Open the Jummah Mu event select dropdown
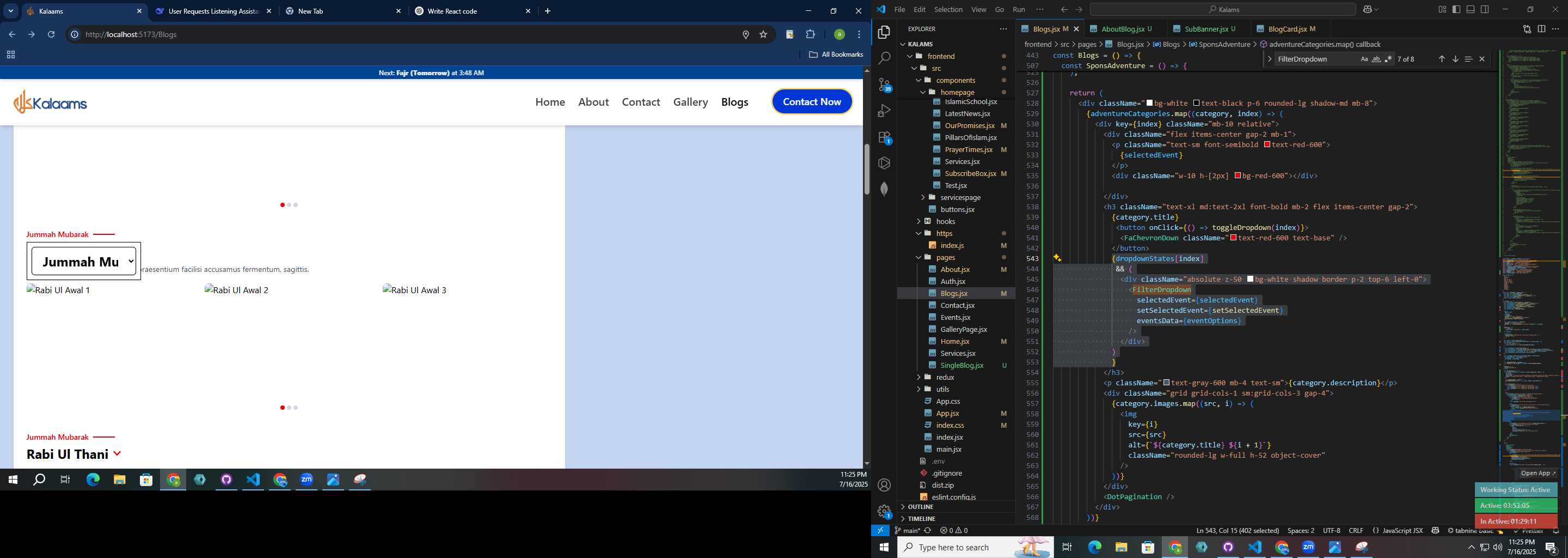The width and height of the screenshot is (1568, 558). click(x=83, y=262)
